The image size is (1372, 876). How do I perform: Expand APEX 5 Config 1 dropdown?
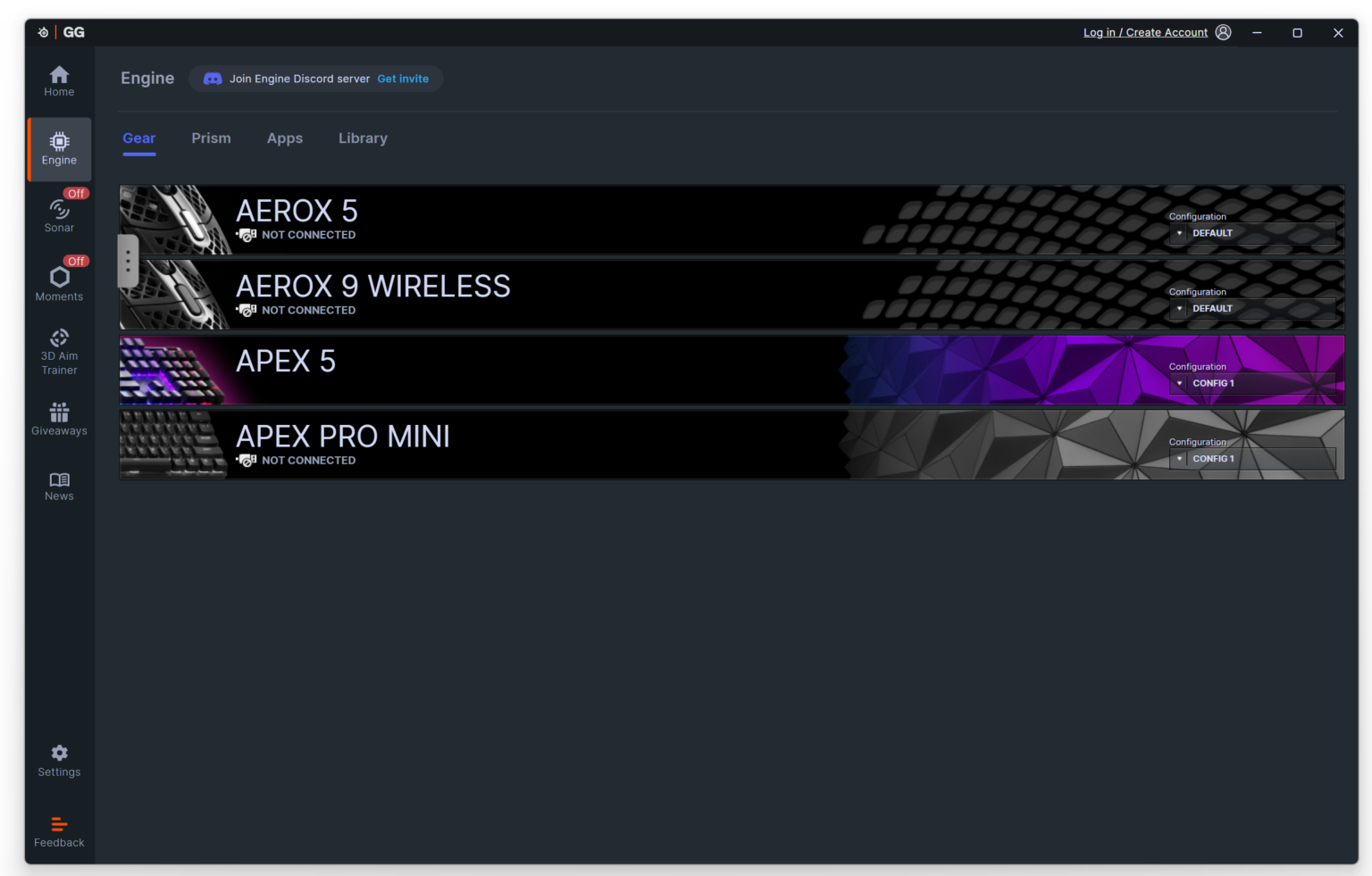[1253, 382]
